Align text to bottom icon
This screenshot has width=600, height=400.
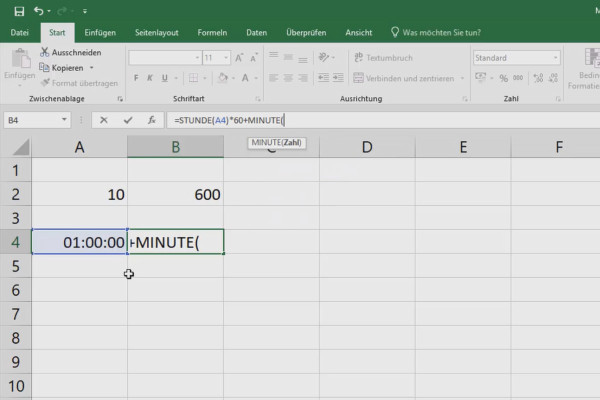coord(303,59)
